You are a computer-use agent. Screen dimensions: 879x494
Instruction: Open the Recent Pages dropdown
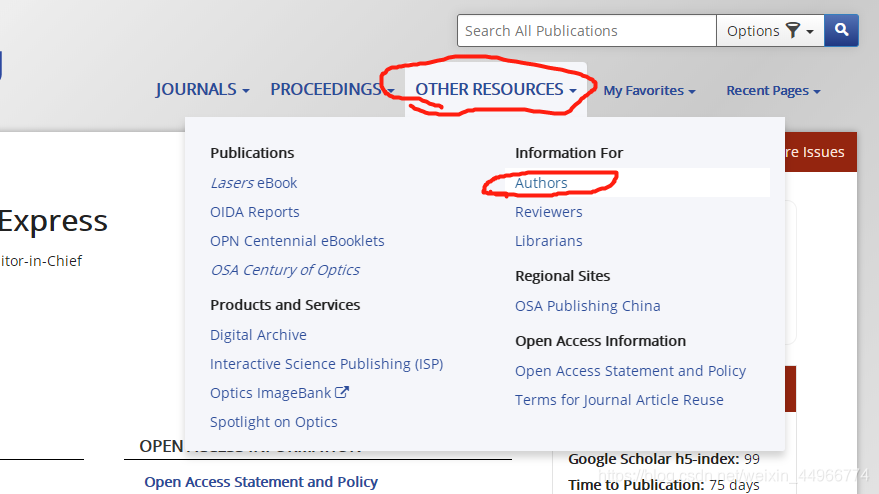tap(773, 91)
